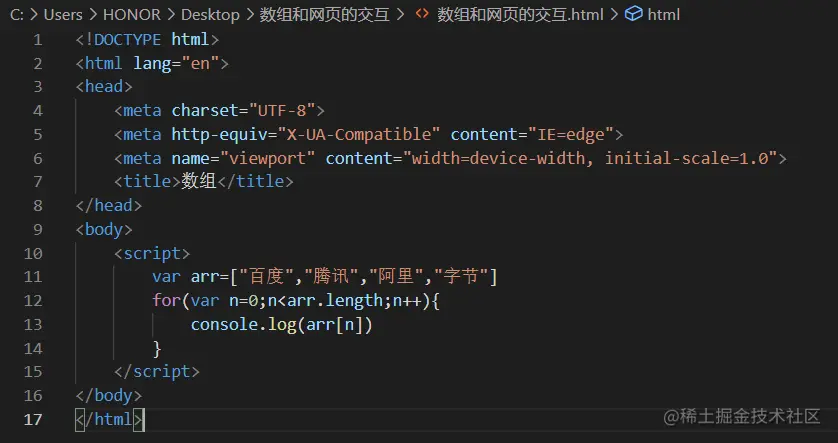Click line number 17 in gutter

coord(33,419)
